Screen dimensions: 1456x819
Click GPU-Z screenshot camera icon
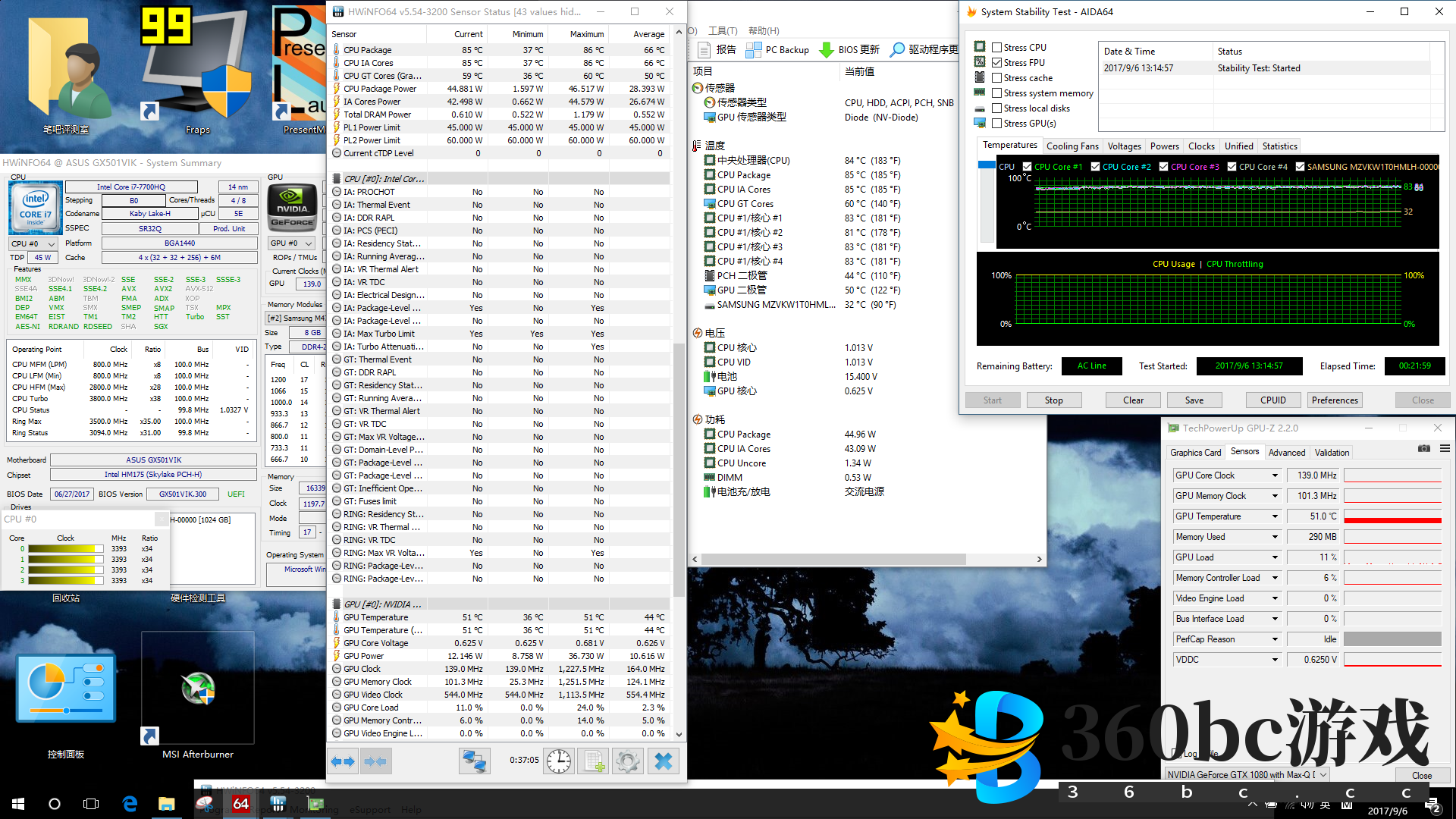pyautogui.click(x=1424, y=449)
